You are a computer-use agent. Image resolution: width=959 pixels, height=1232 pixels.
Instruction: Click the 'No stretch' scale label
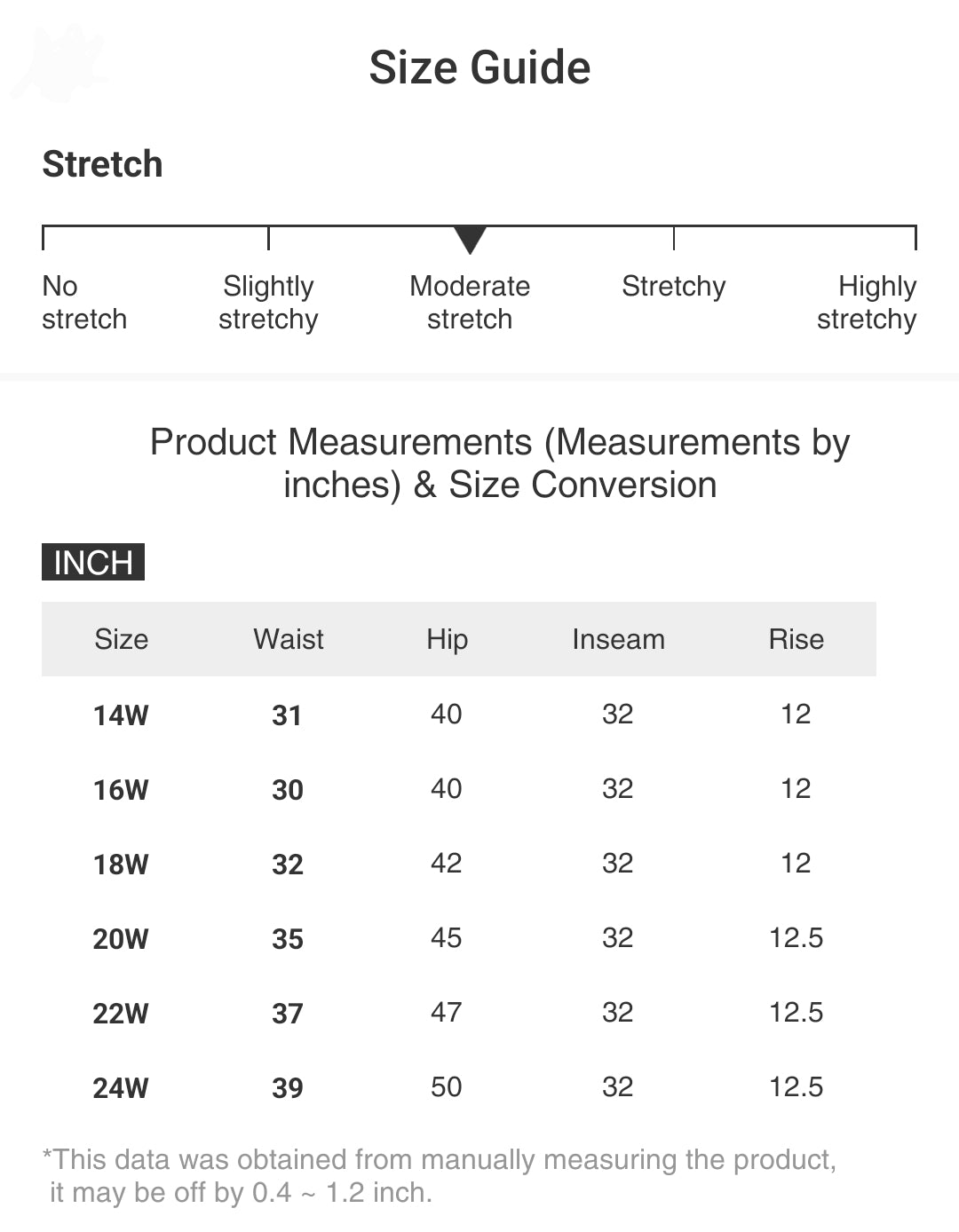[x=84, y=303]
